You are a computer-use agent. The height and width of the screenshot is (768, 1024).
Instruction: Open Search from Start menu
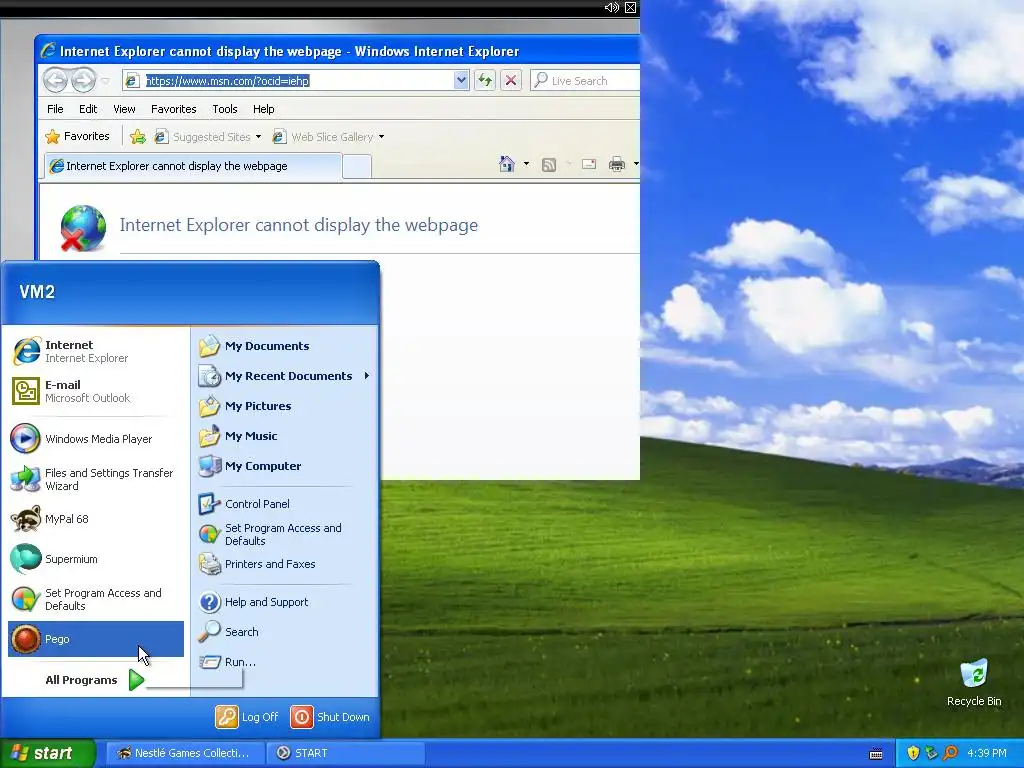[285, 632]
